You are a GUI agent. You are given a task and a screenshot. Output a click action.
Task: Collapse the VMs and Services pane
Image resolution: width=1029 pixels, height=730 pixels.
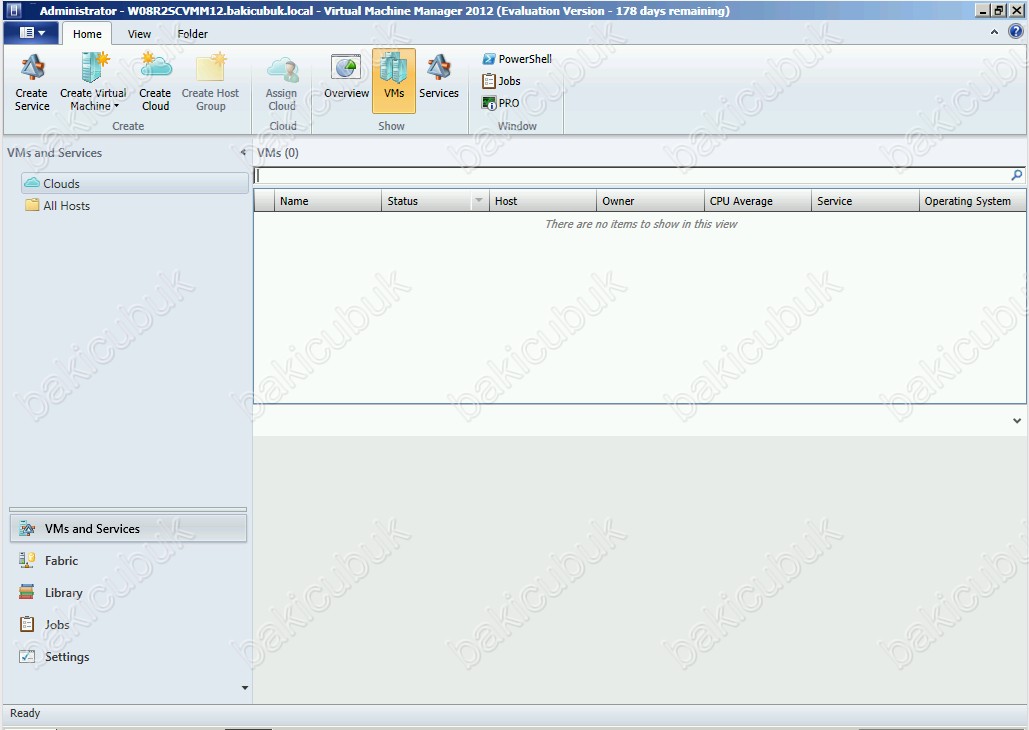244,153
